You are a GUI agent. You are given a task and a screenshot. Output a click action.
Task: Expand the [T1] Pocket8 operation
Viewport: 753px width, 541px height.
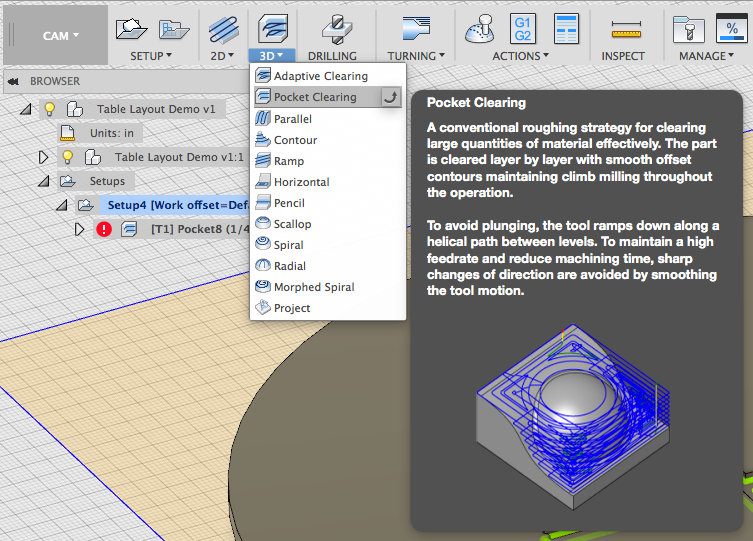pos(79,229)
